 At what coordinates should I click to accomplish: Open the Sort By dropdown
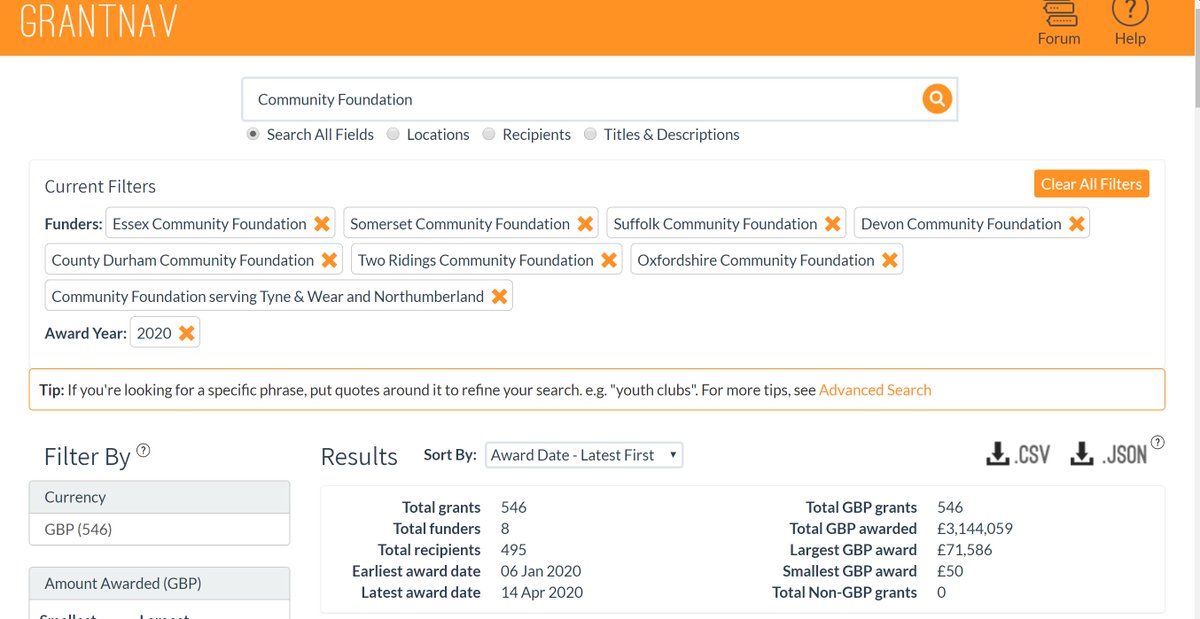click(584, 455)
